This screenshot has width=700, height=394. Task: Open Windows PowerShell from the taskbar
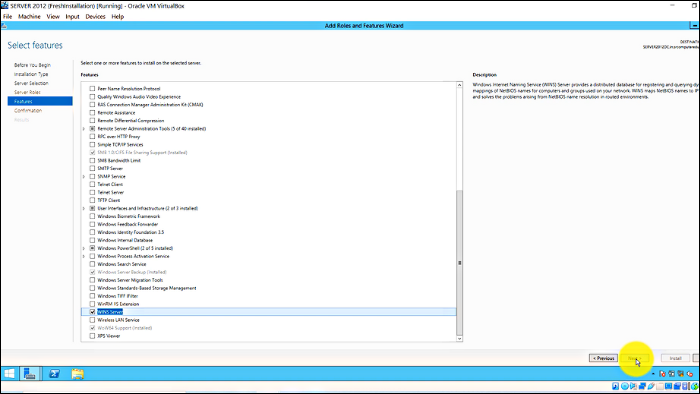[x=54, y=373]
